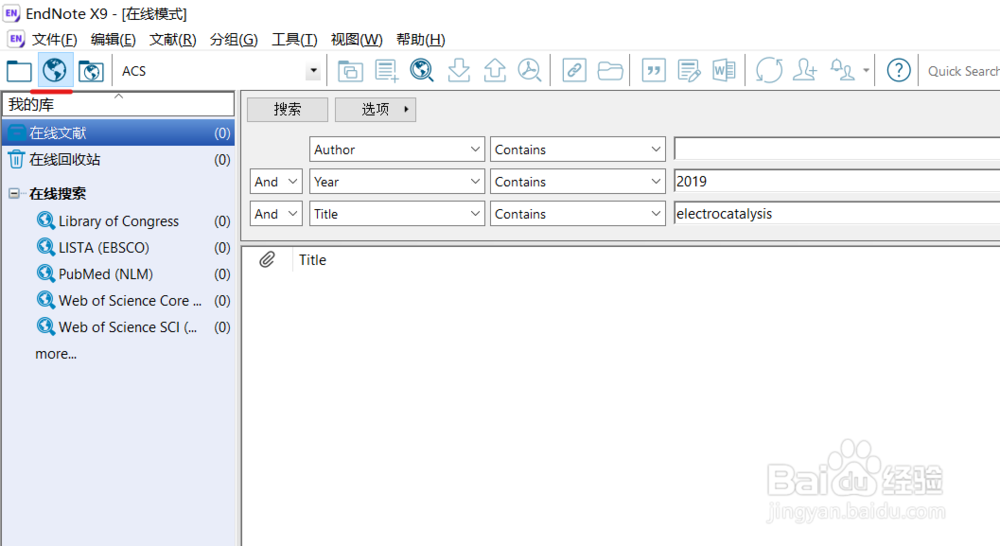Select Integrated Library & Online Search Mode icon
1000x546 pixels.
[91, 71]
